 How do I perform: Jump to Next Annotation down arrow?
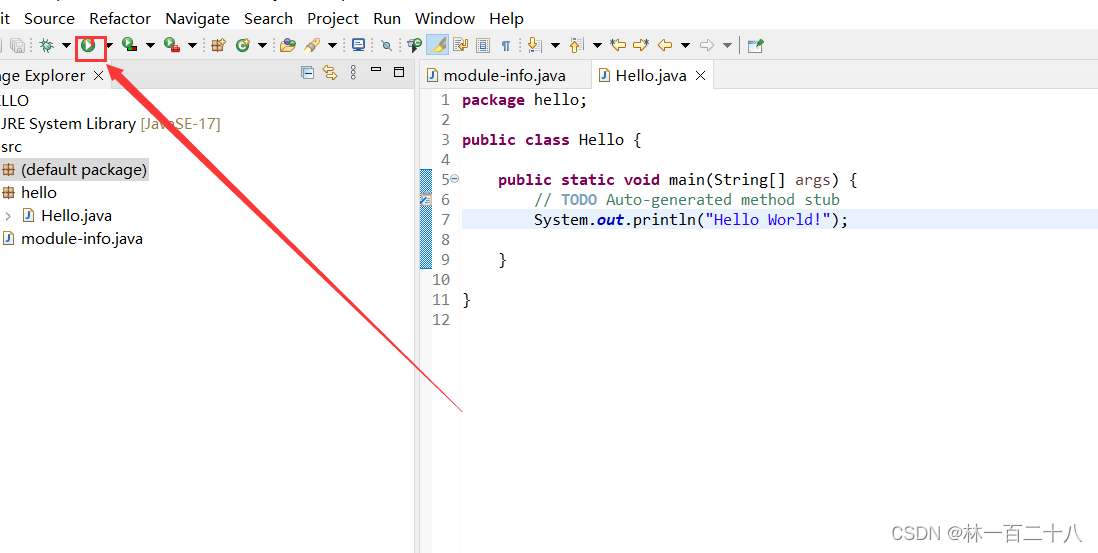tap(534, 46)
